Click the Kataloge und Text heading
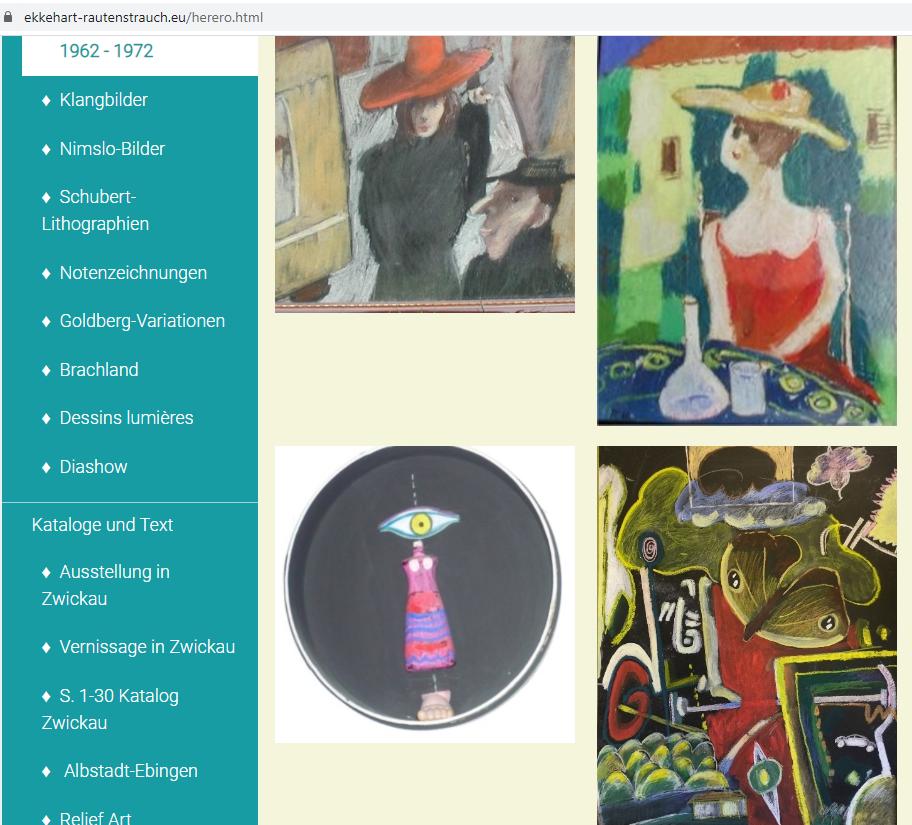 click(102, 525)
